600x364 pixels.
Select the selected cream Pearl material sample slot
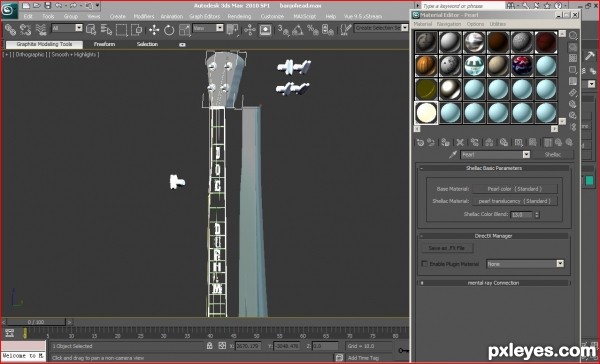[426, 113]
